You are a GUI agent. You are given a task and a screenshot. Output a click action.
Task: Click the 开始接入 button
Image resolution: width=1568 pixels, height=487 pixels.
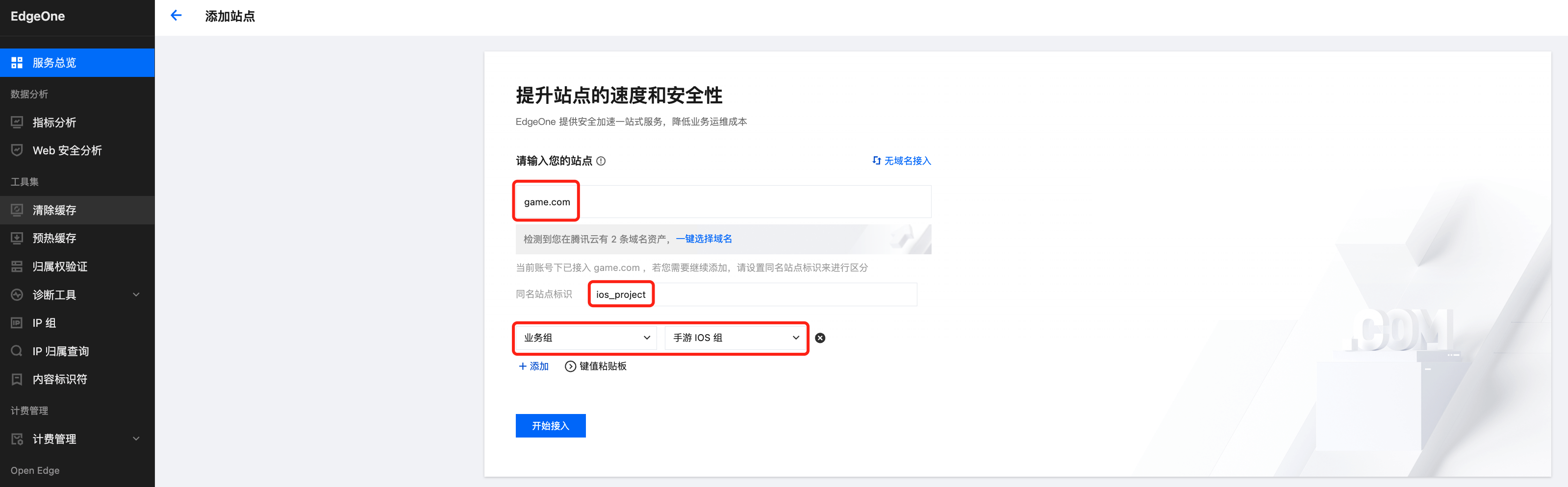[550, 426]
